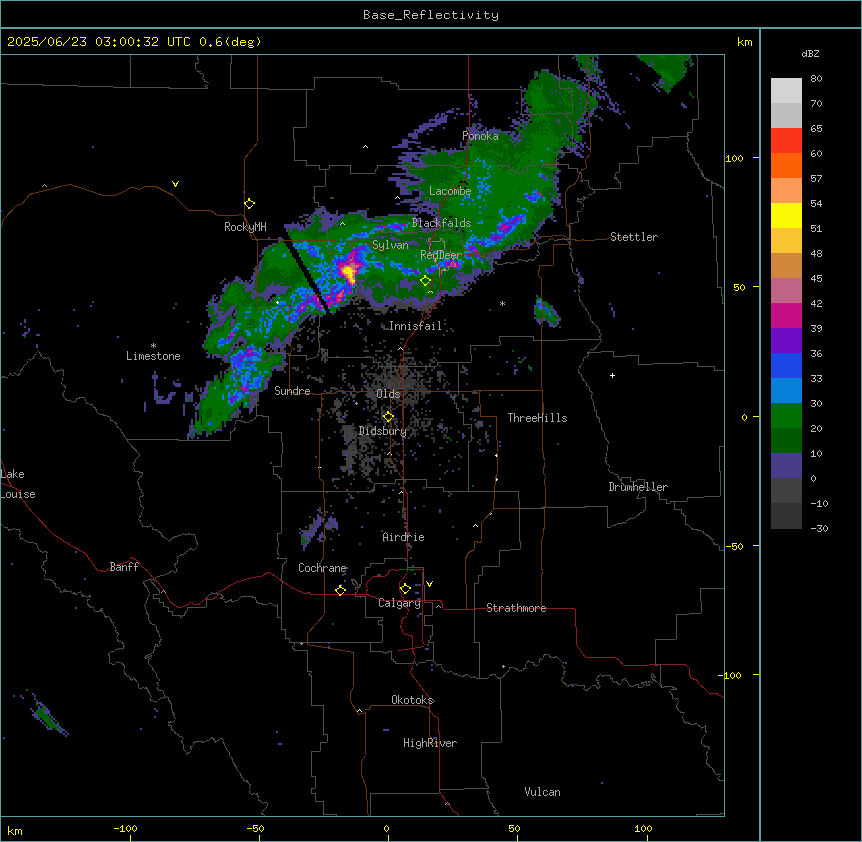Click the black radar beam-blockage wedge
862x842 pixels.
(x=307, y=278)
